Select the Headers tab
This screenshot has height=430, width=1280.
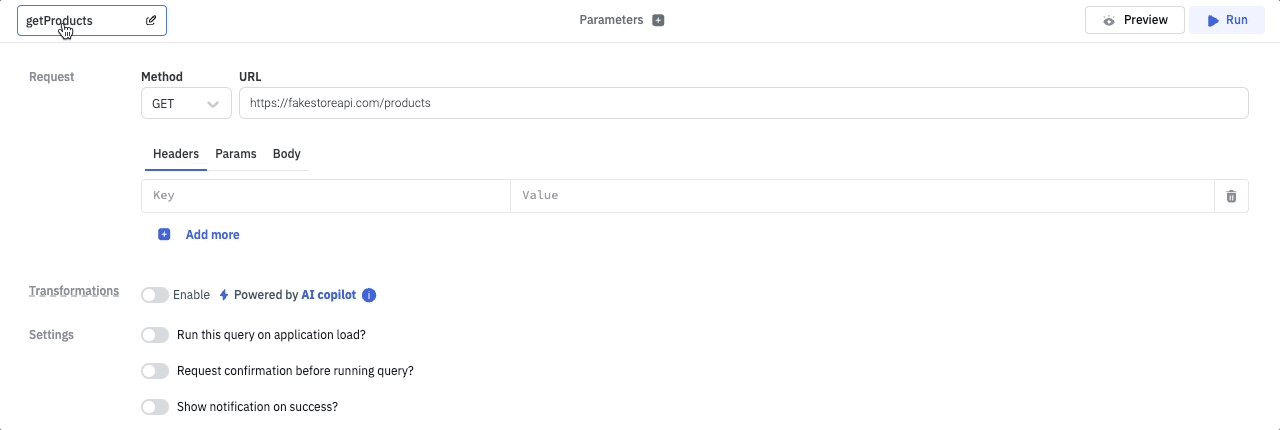[x=176, y=154]
